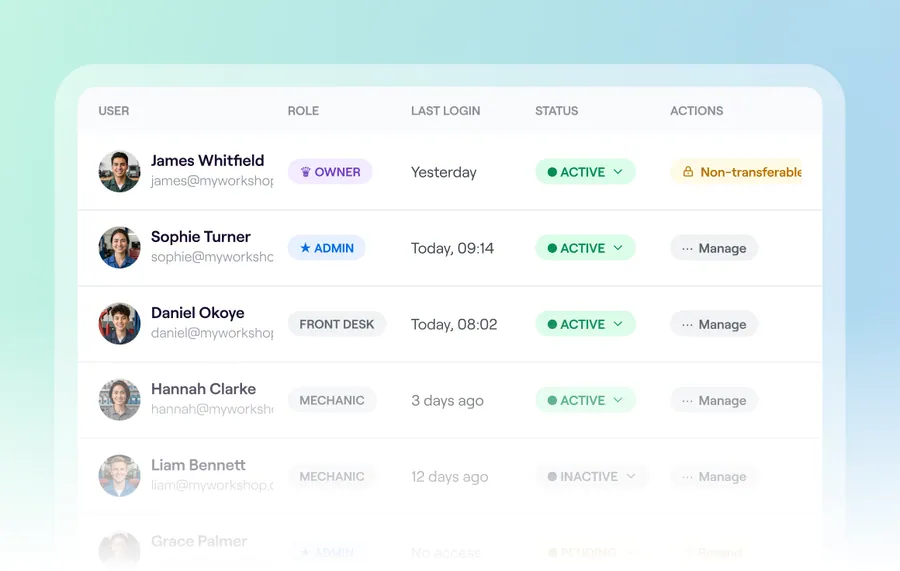900x571 pixels.
Task: Click Manage in Hannah Clarke's row
Action: pyautogui.click(x=714, y=400)
